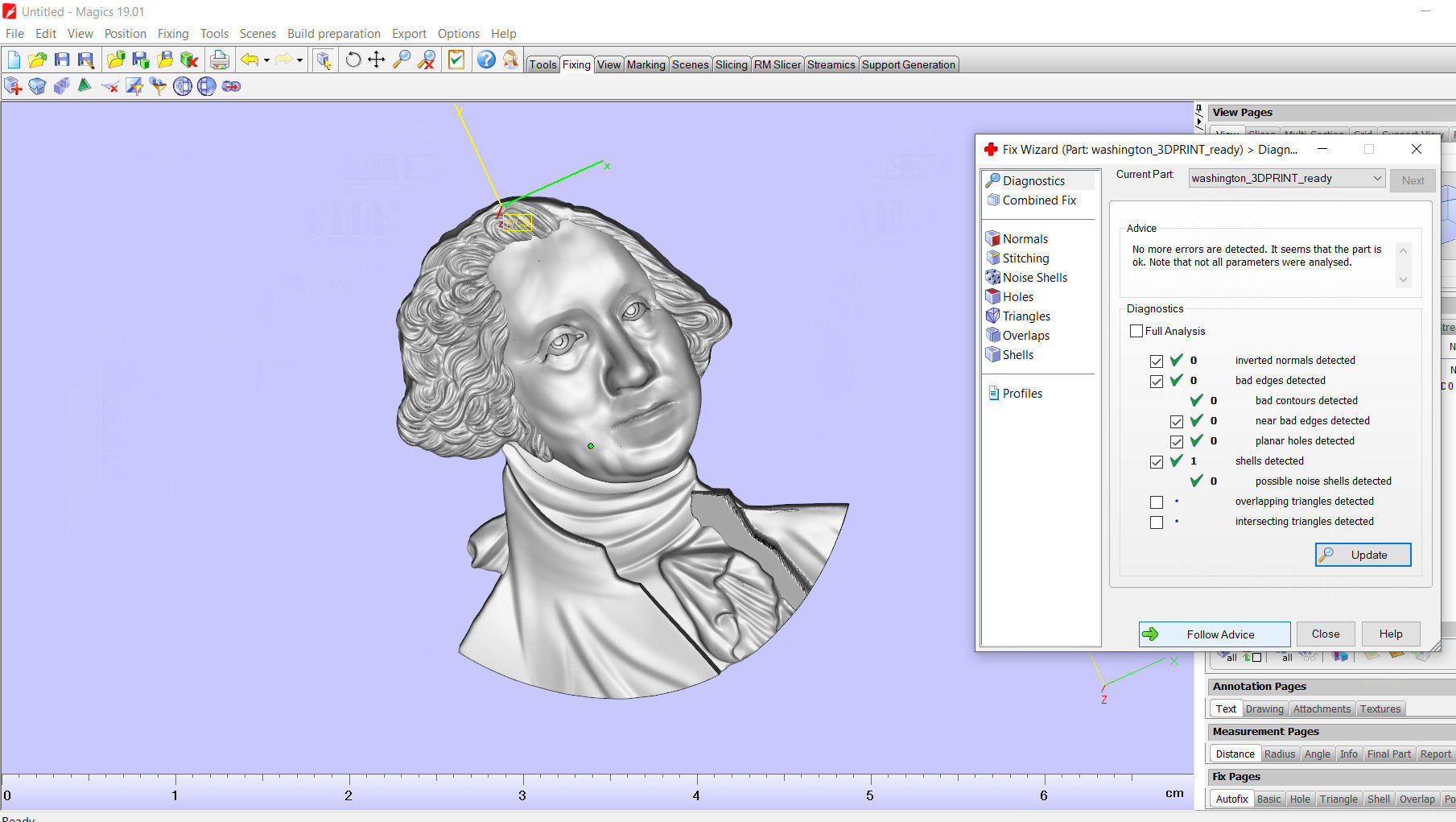Open the Drawing annotation tab
Screen dimensions: 1456x822
(1264, 709)
